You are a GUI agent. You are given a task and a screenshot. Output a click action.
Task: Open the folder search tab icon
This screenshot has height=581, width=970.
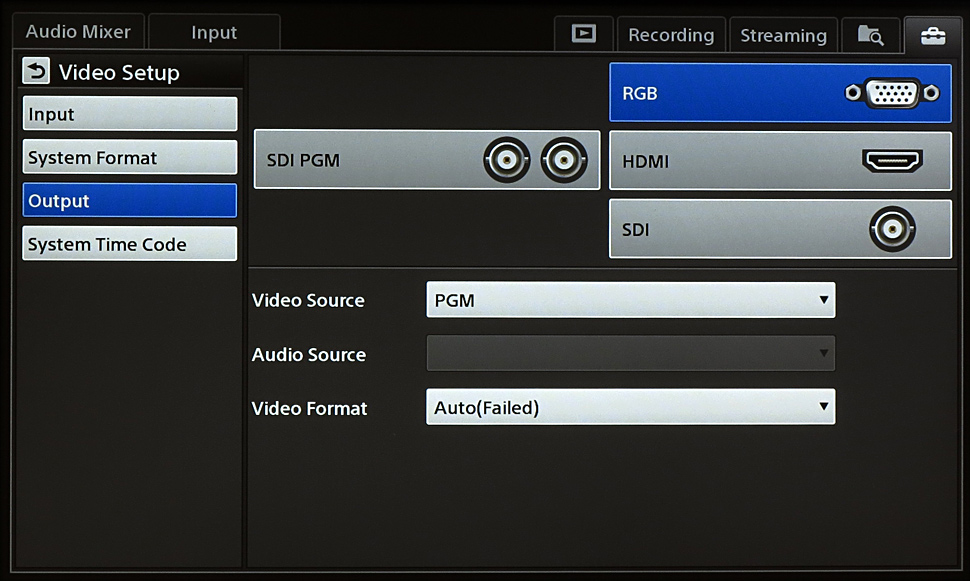click(870, 35)
